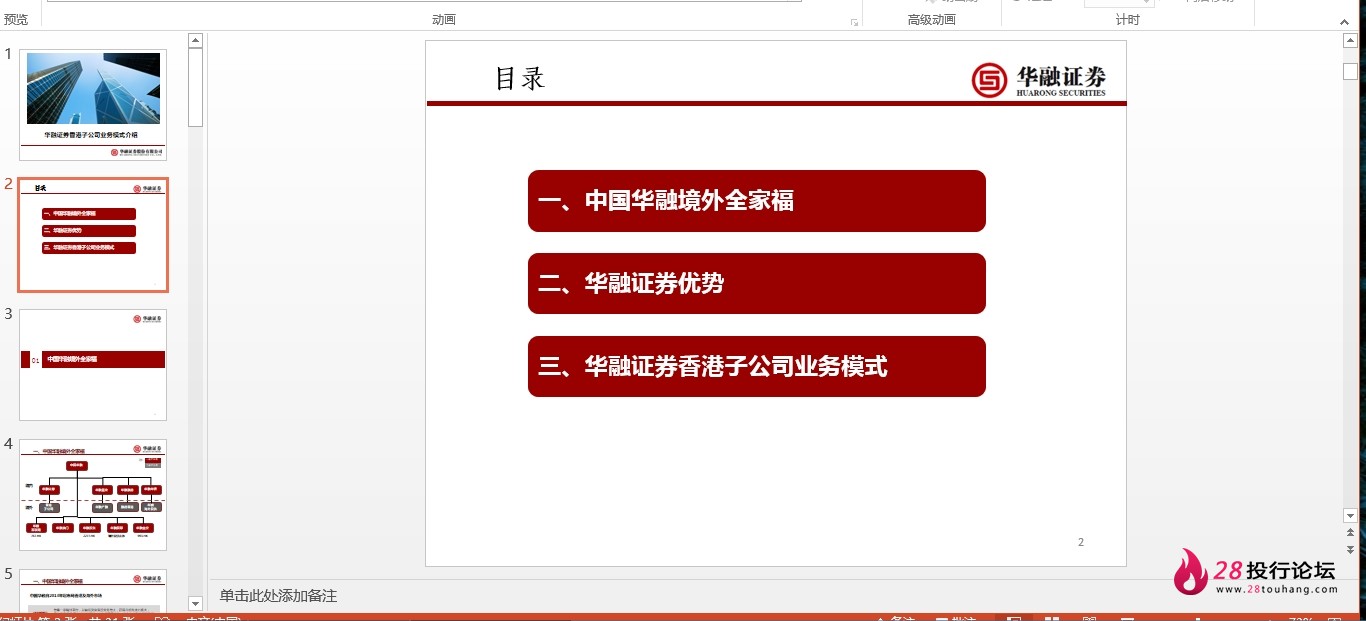1366x621 pixels.
Task: Click the 华融证券 logo on the slide
Action: pos(1039,80)
